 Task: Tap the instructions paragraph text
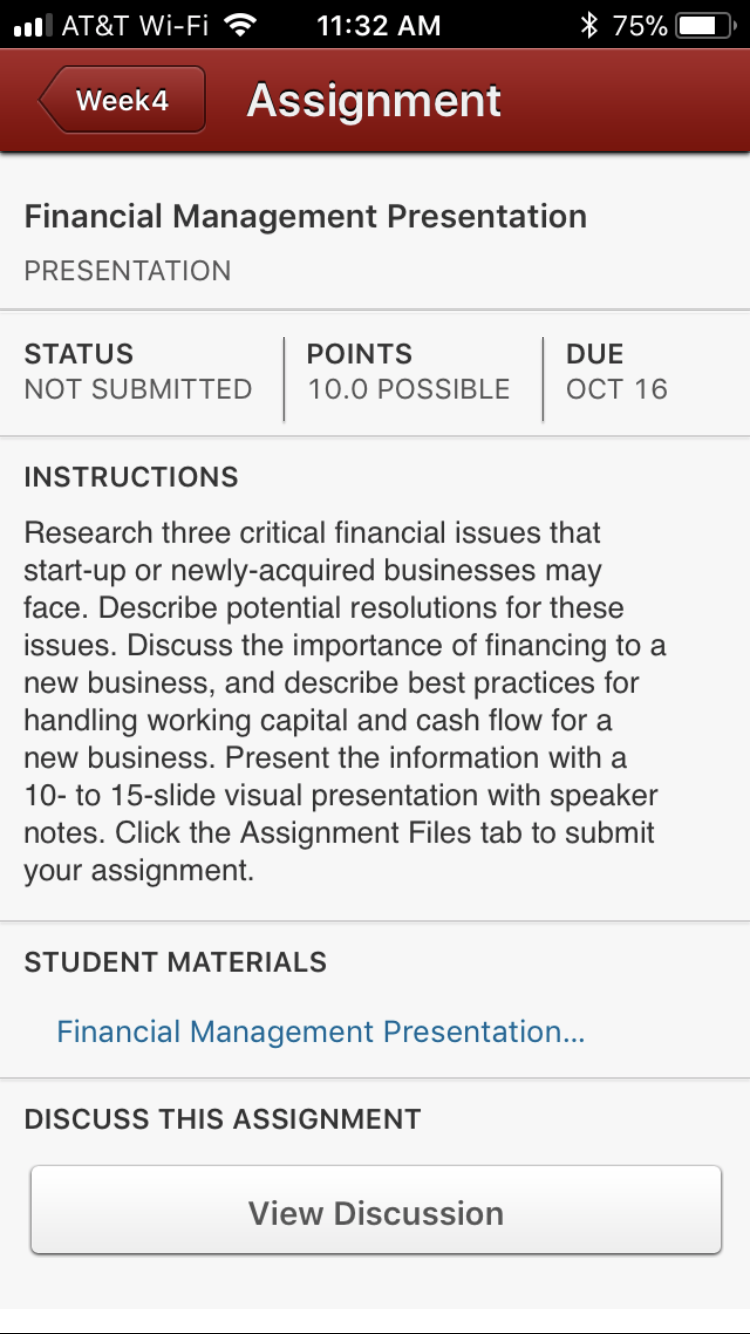pos(345,701)
